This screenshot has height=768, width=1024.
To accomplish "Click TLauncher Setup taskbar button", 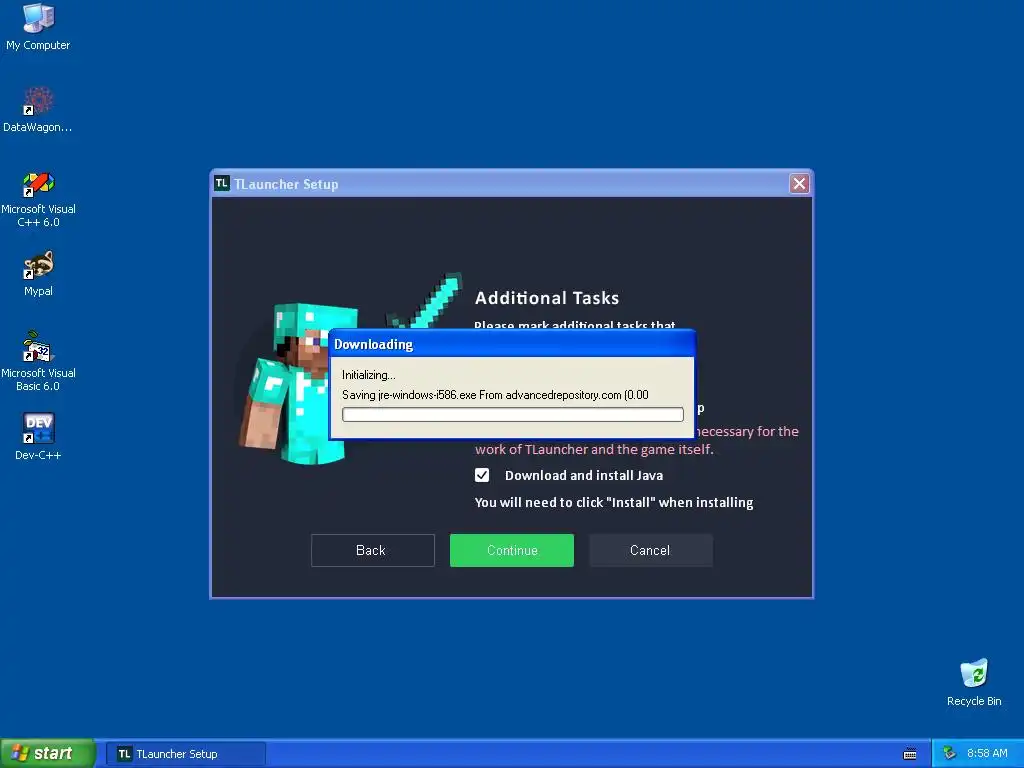I will (186, 754).
